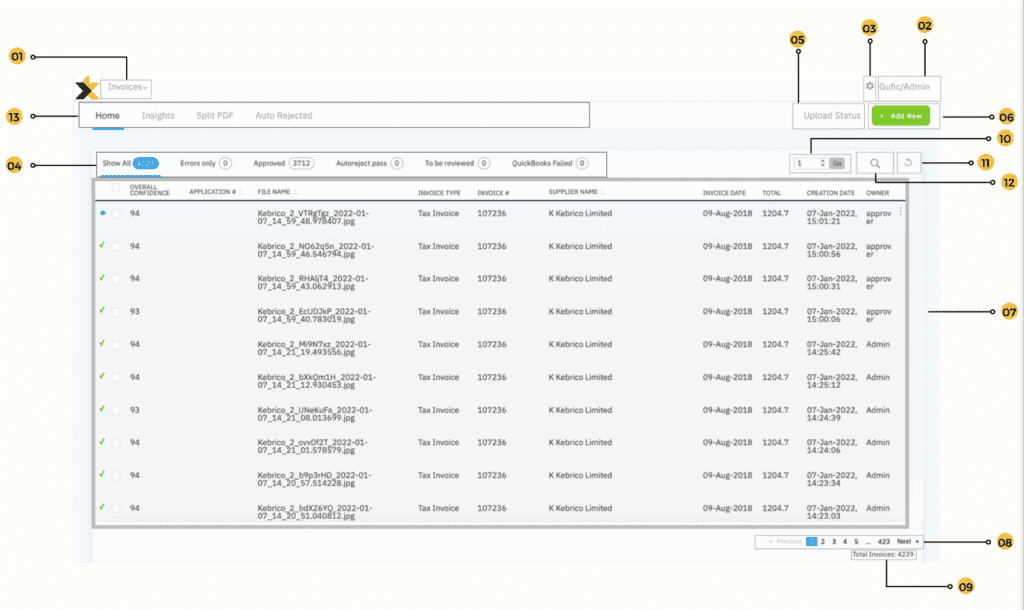
Task: Click the refresh list icon
Action: point(909,163)
